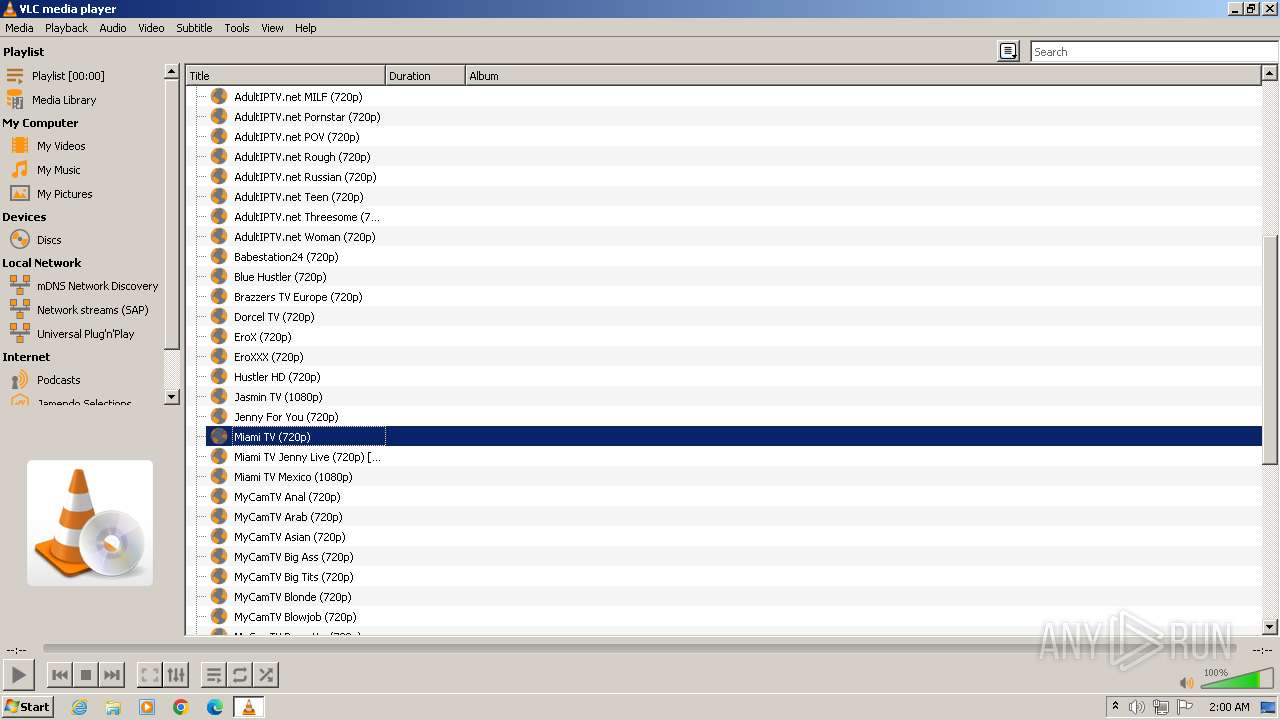This screenshot has width=1280, height=720.
Task: Select mDNS Network Discovery
Action: tap(97, 286)
